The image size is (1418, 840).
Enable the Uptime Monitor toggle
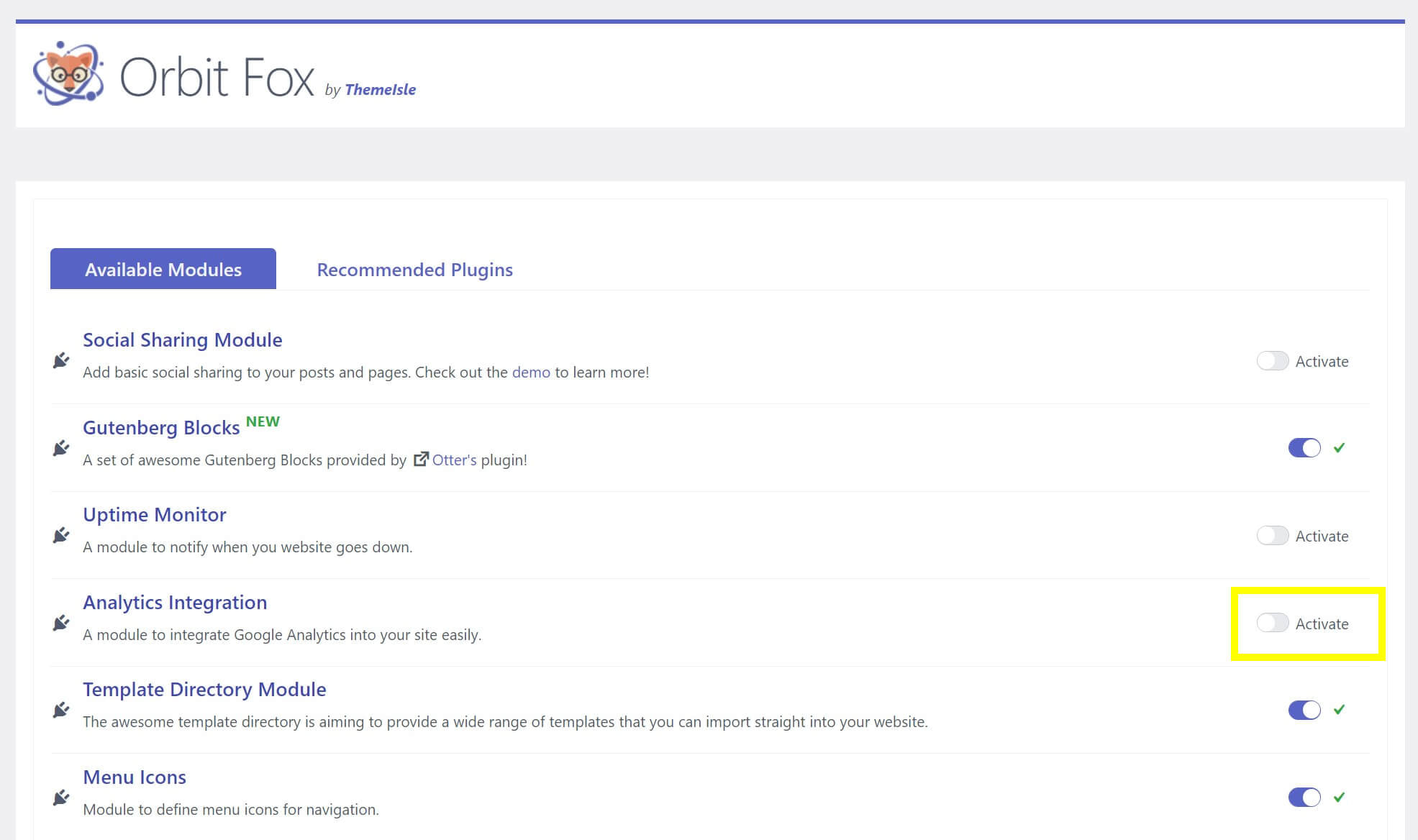[1272, 535]
